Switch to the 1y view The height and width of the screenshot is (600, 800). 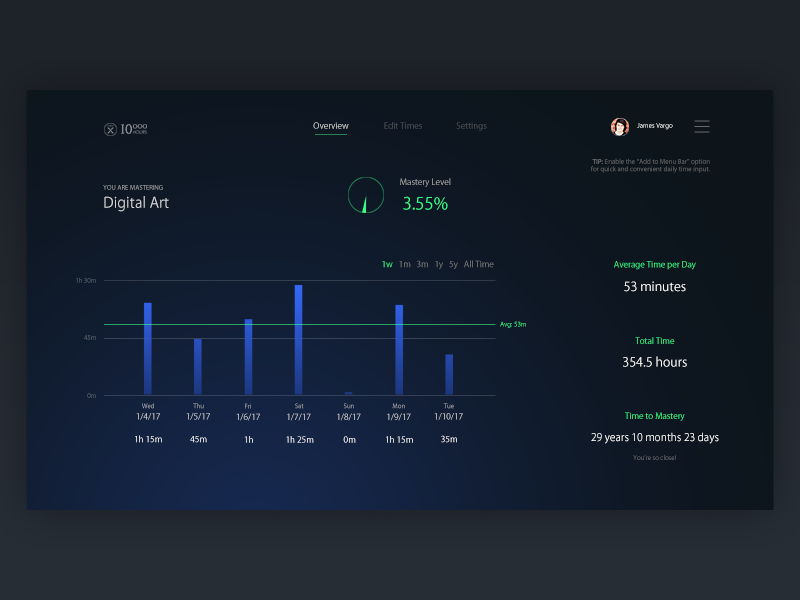(438, 264)
